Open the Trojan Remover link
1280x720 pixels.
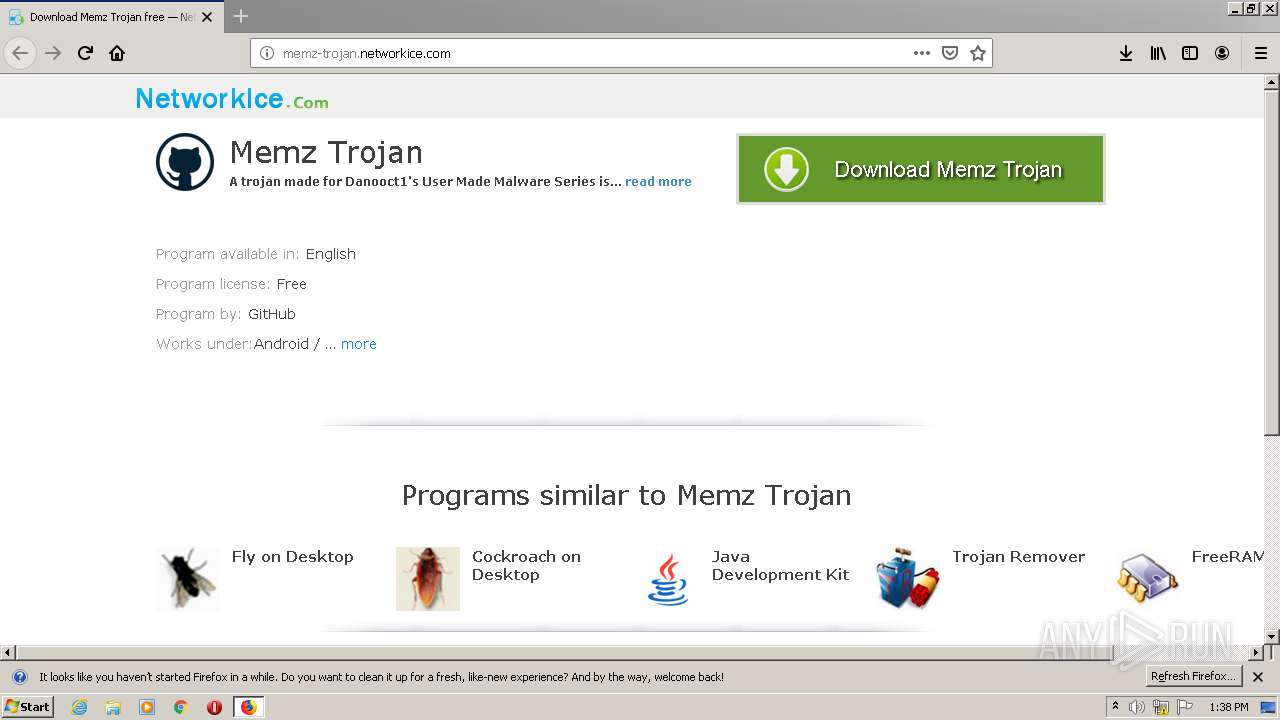point(1018,557)
